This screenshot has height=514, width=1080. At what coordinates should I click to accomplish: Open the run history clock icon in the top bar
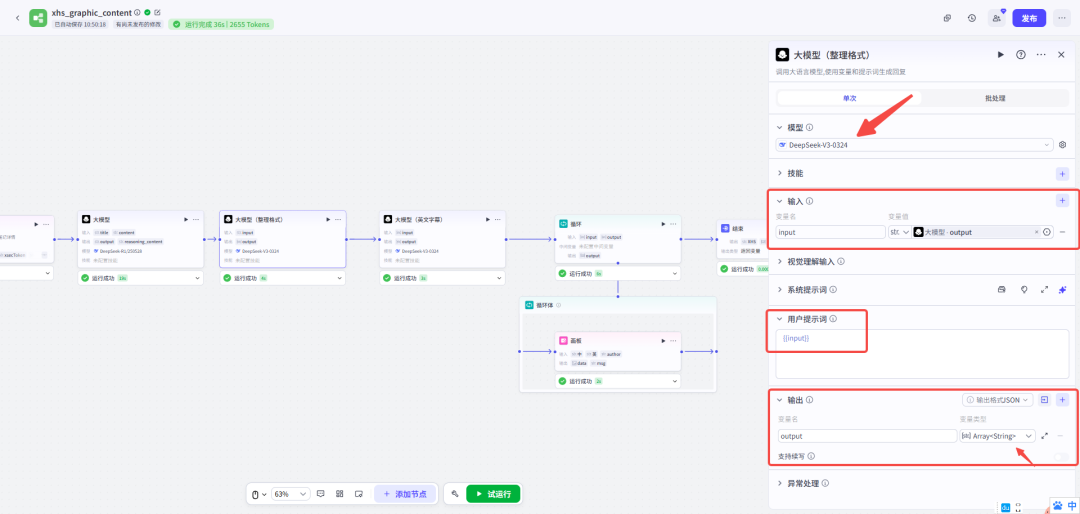971,18
